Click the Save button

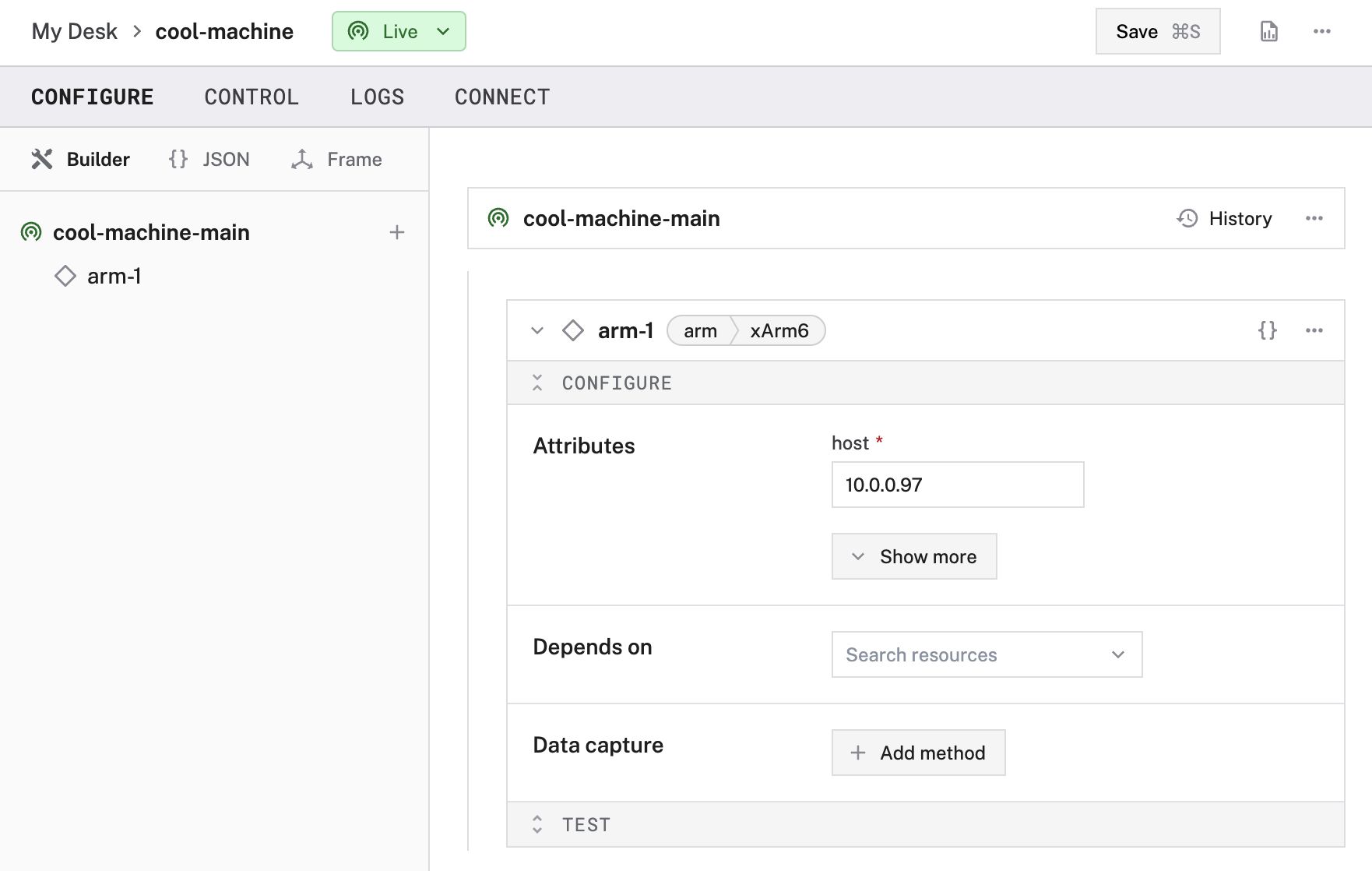click(x=1157, y=31)
